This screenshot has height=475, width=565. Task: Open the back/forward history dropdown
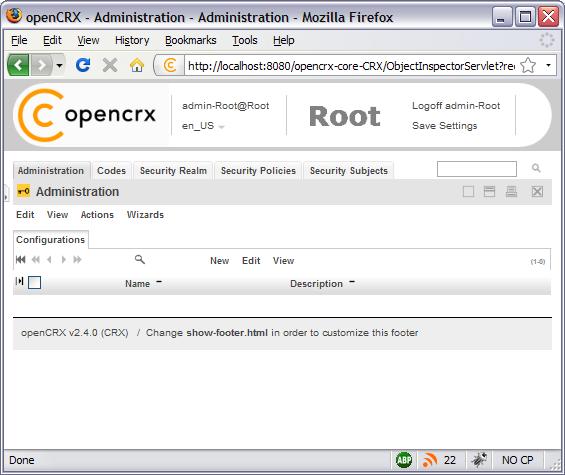59,66
